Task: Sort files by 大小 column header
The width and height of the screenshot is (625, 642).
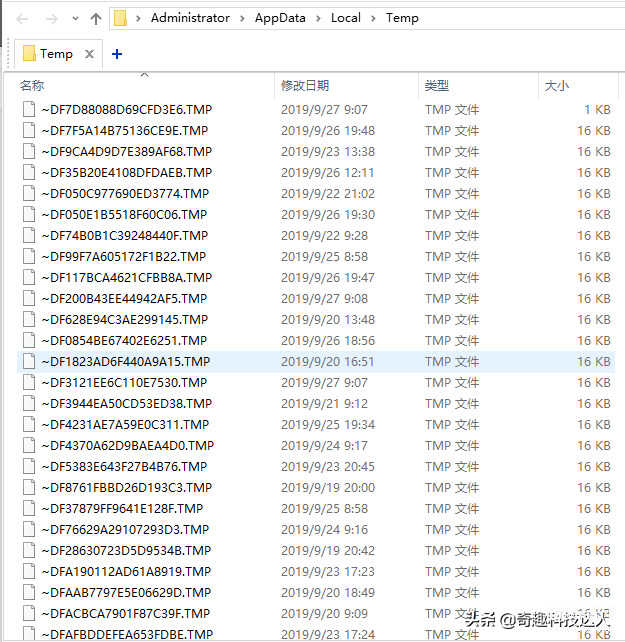Action: click(x=557, y=86)
